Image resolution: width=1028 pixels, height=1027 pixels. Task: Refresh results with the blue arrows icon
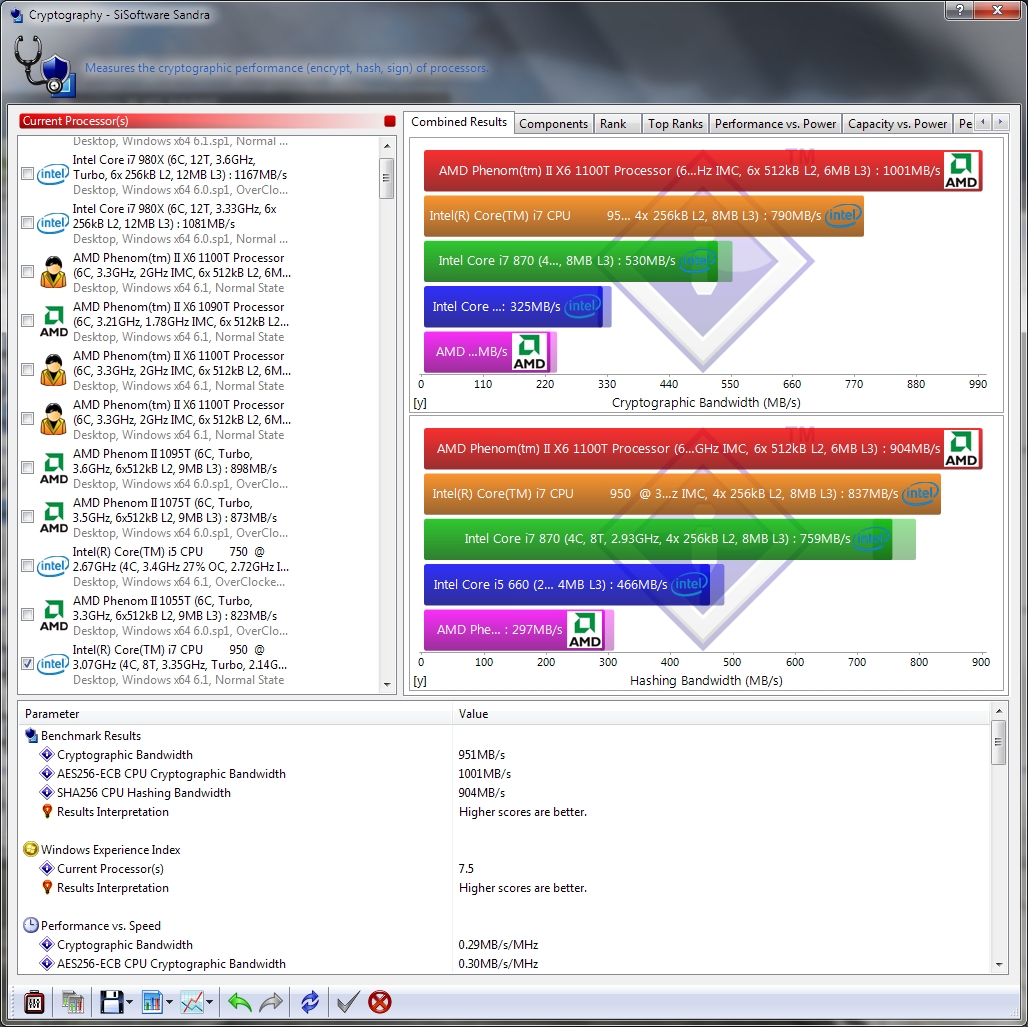[x=309, y=1001]
